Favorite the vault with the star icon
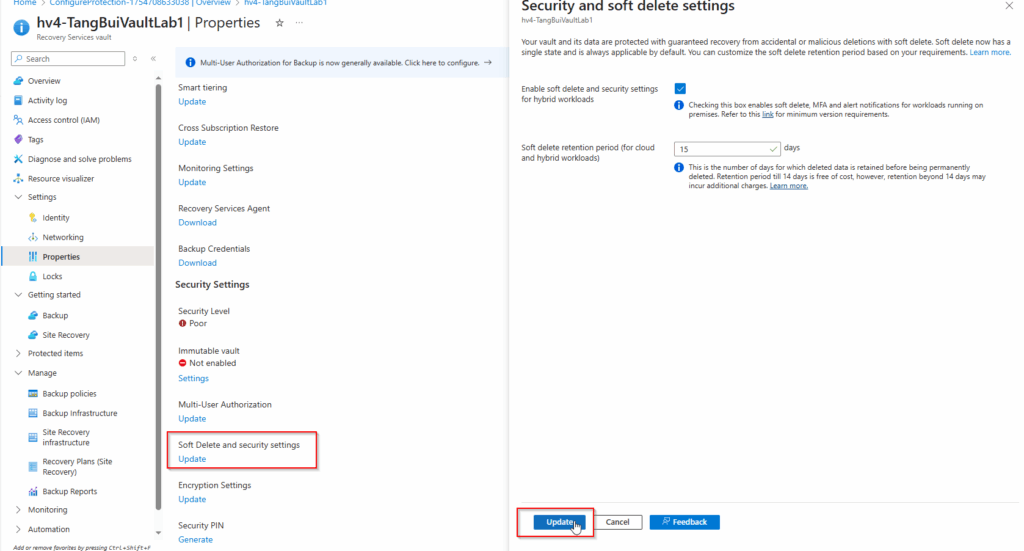The width and height of the screenshot is (1024, 551). tap(280, 23)
